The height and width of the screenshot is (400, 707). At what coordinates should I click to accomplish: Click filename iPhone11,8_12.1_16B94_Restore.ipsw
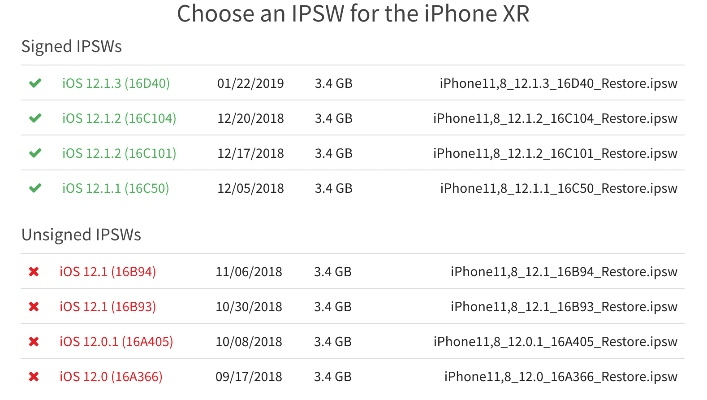click(x=564, y=271)
